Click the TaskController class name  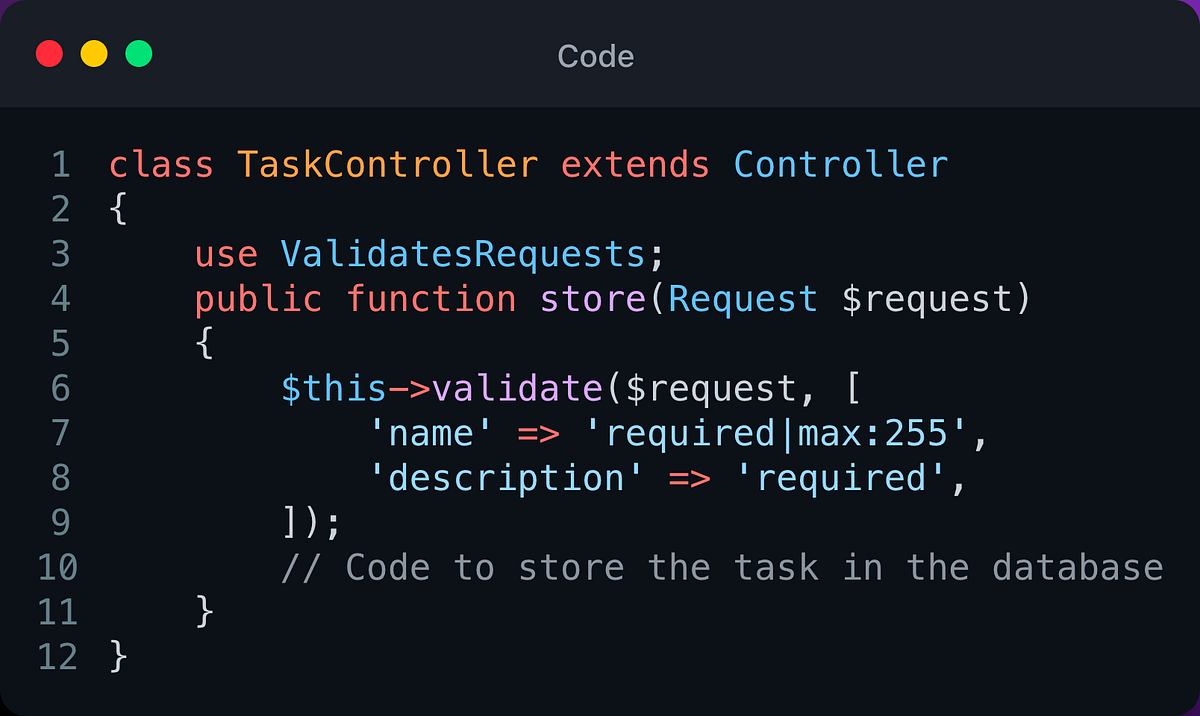point(388,164)
